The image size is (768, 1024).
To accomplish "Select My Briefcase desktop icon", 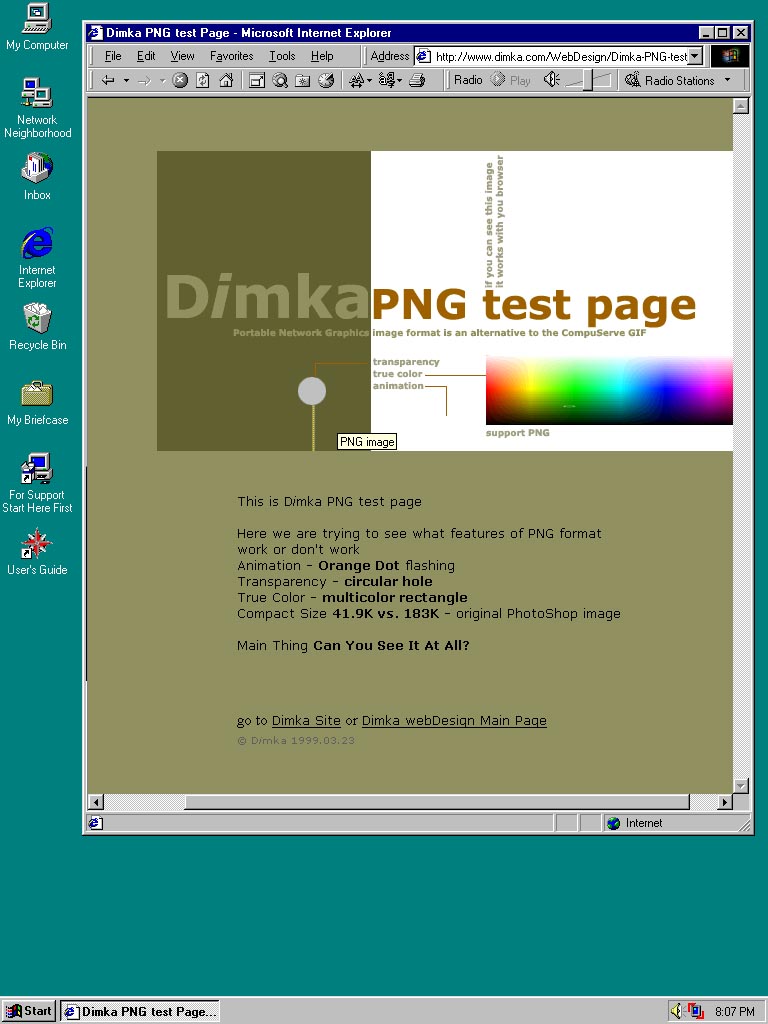I will 37,403.
